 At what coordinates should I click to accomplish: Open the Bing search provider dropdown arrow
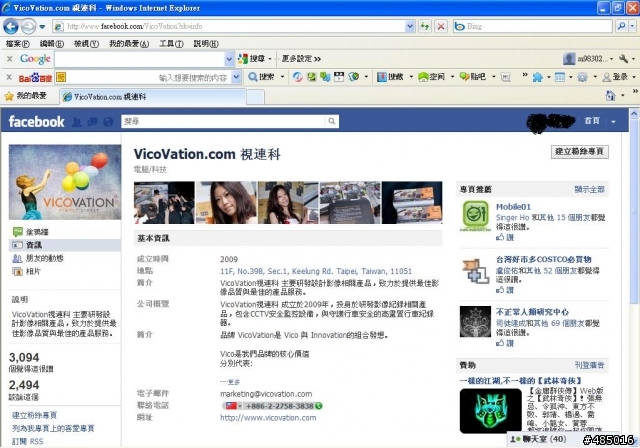click(x=632, y=27)
